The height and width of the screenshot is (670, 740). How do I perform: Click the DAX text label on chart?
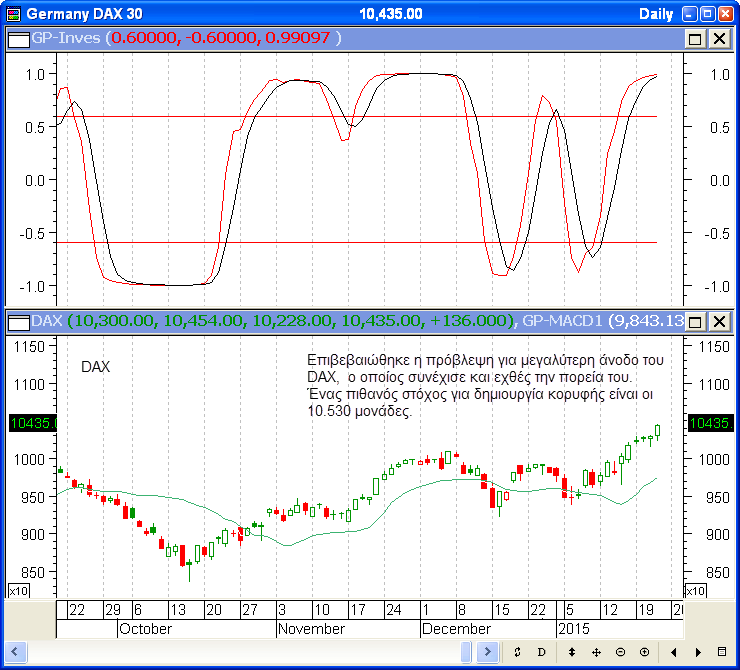[95, 367]
